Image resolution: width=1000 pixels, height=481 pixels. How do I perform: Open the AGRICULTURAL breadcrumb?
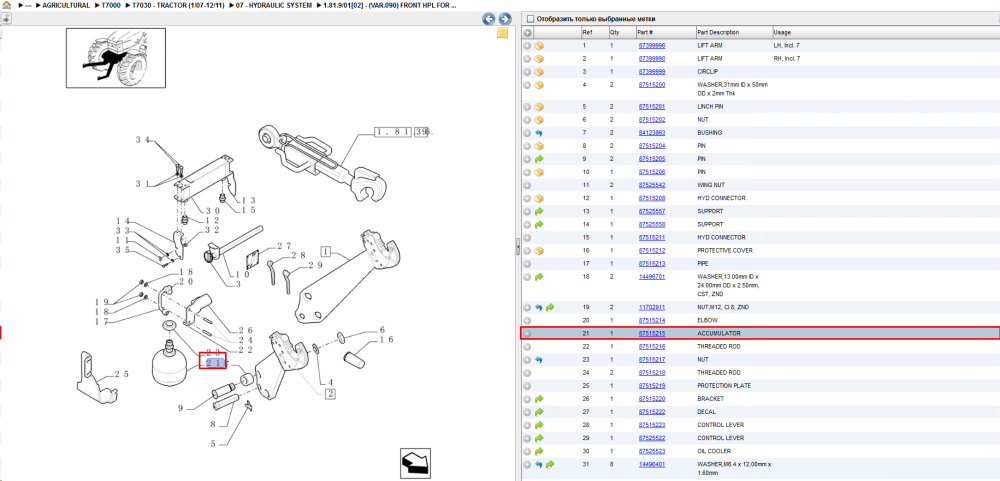click(66, 5)
